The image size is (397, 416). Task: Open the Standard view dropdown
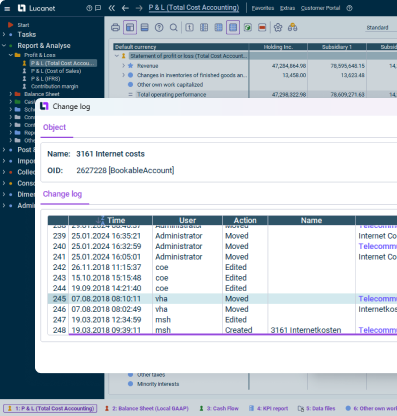click(x=381, y=28)
